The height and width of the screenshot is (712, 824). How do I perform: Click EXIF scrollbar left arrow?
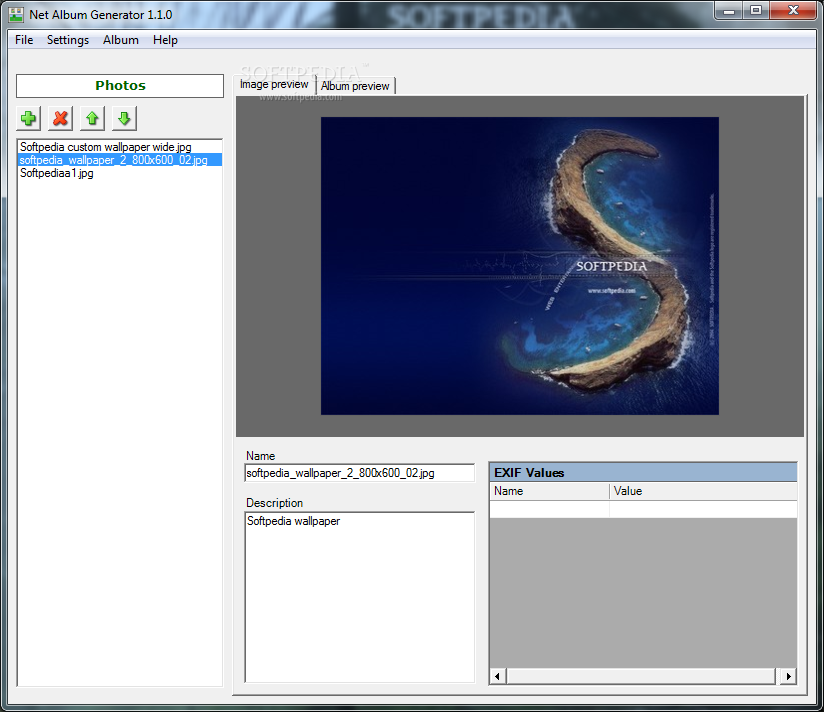[498, 676]
